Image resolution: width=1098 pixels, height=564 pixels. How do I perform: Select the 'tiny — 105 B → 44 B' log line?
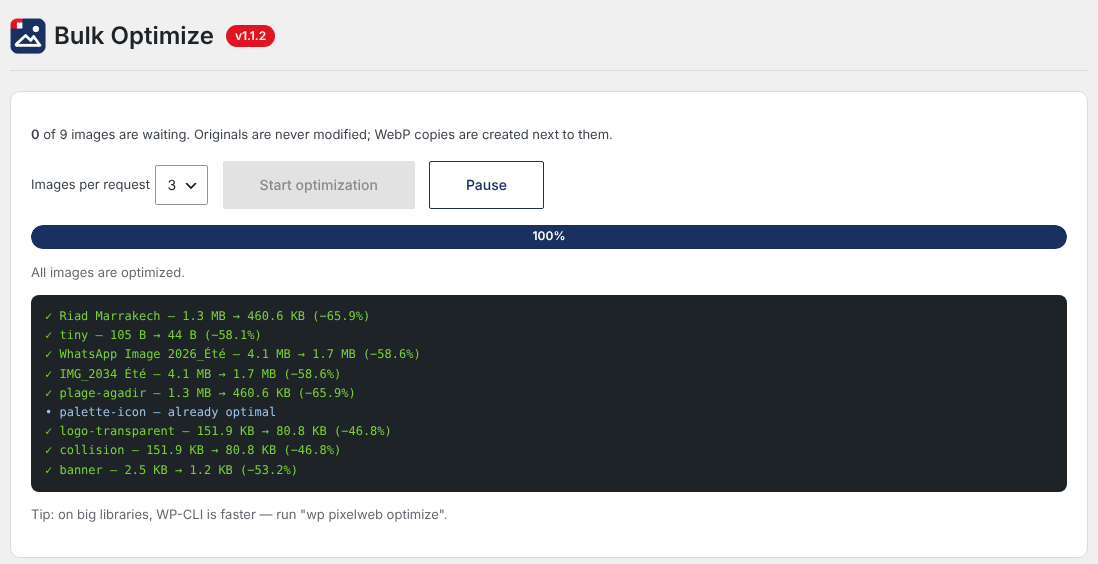153,335
